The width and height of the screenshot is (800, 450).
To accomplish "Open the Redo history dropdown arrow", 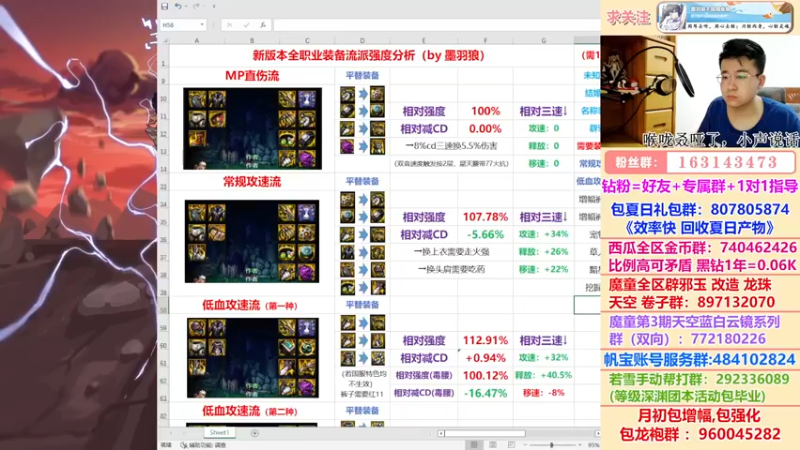I will click(x=204, y=6).
